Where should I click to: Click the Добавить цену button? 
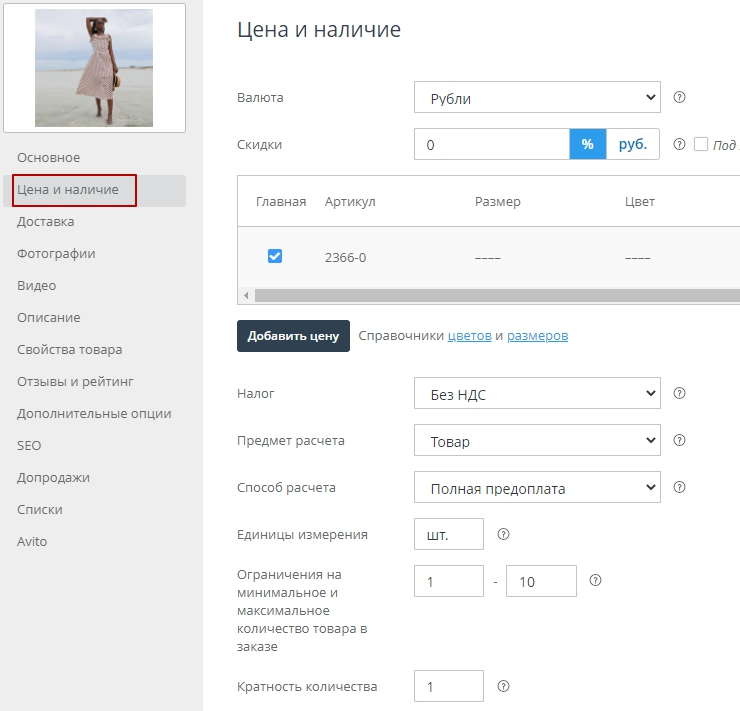pos(293,336)
